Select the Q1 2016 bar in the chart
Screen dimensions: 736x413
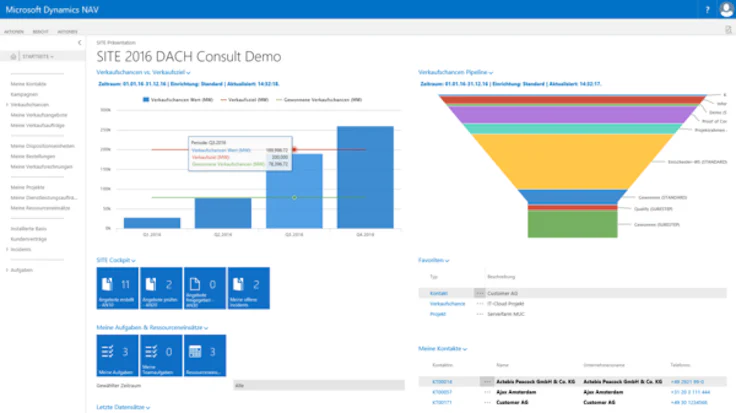pyautogui.click(x=152, y=223)
